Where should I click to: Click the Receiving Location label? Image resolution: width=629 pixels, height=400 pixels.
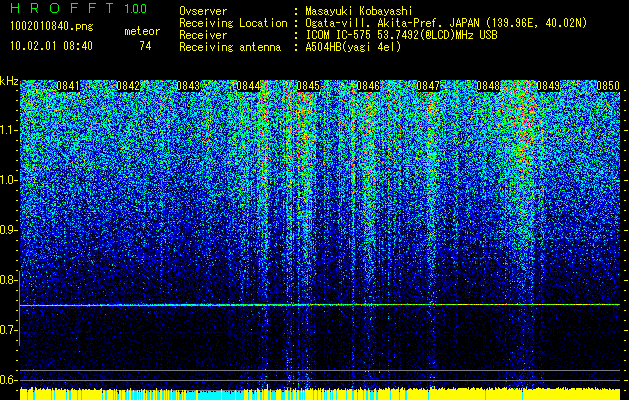click(x=233, y=23)
